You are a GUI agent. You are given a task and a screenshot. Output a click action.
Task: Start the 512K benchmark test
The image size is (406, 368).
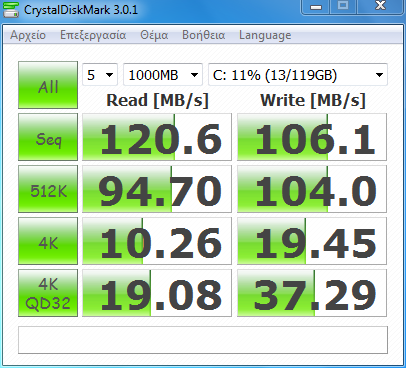[x=48, y=189]
